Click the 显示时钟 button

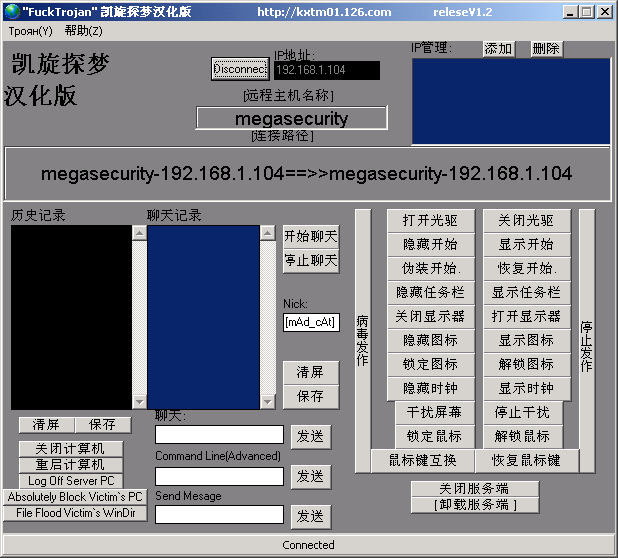coord(526,389)
